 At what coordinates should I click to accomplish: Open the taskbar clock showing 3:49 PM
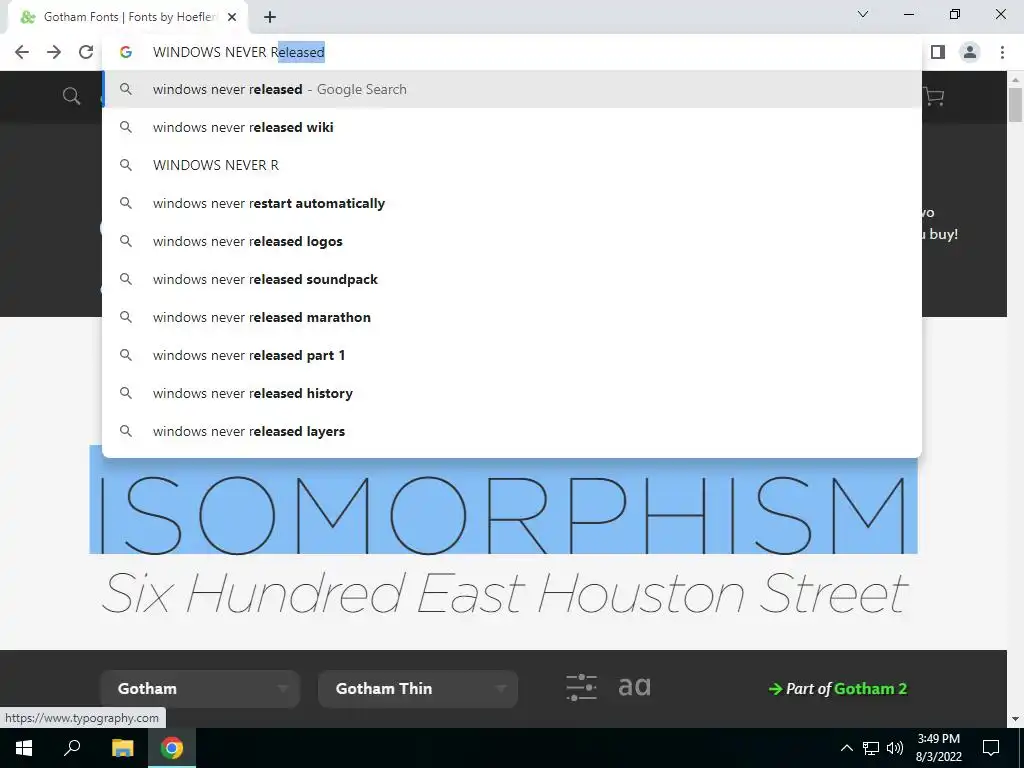point(938,748)
